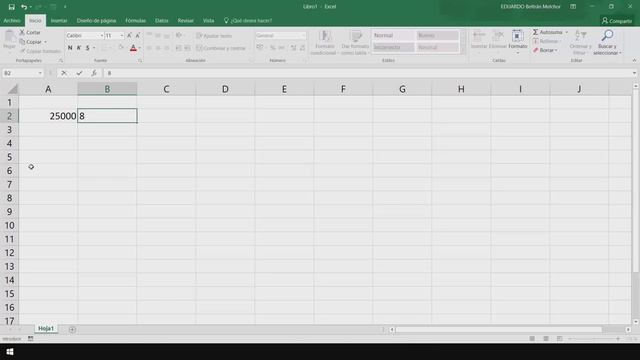Switch to Page Layout view icon
The width and height of the screenshot is (640, 360).
[546, 339]
